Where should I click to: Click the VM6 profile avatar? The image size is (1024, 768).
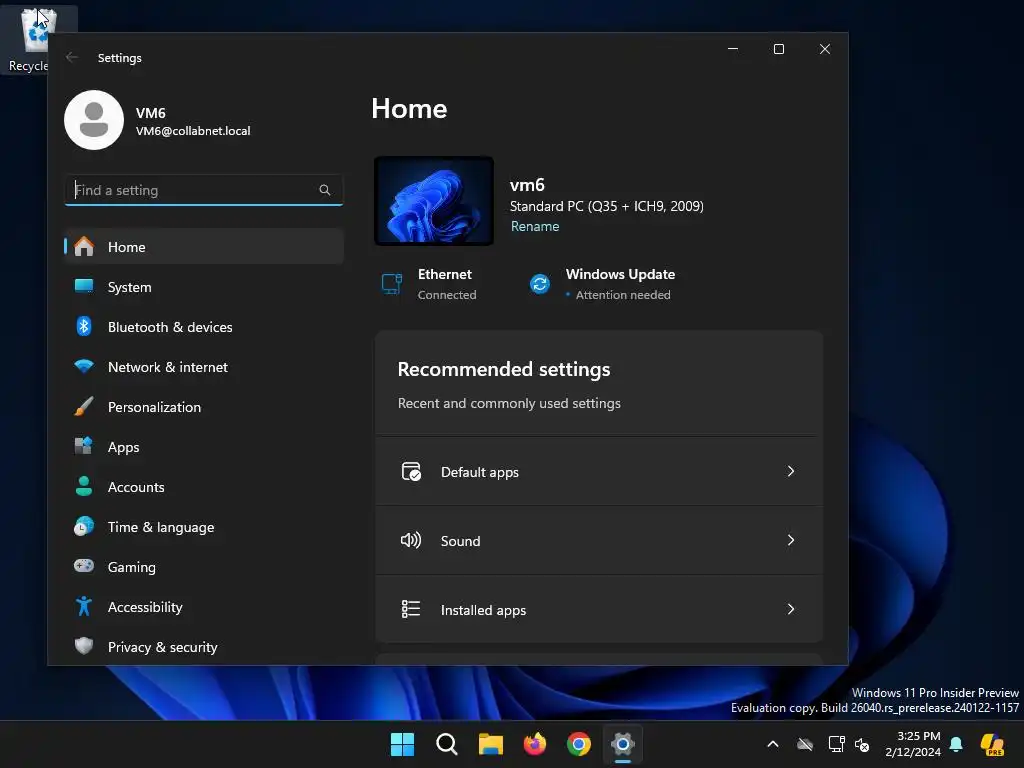[94, 120]
